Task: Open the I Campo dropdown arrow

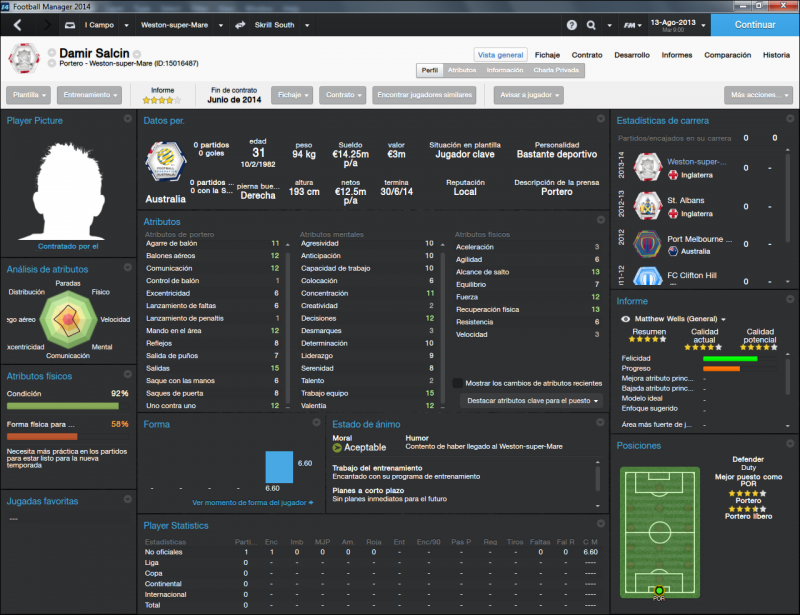Action: [127, 25]
